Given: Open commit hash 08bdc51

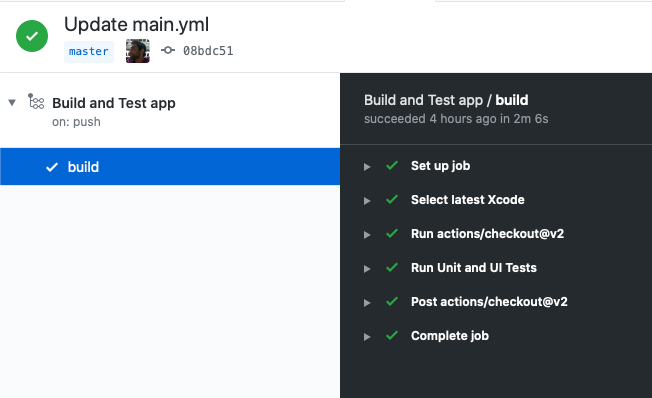Looking at the screenshot, I should (x=208, y=51).
